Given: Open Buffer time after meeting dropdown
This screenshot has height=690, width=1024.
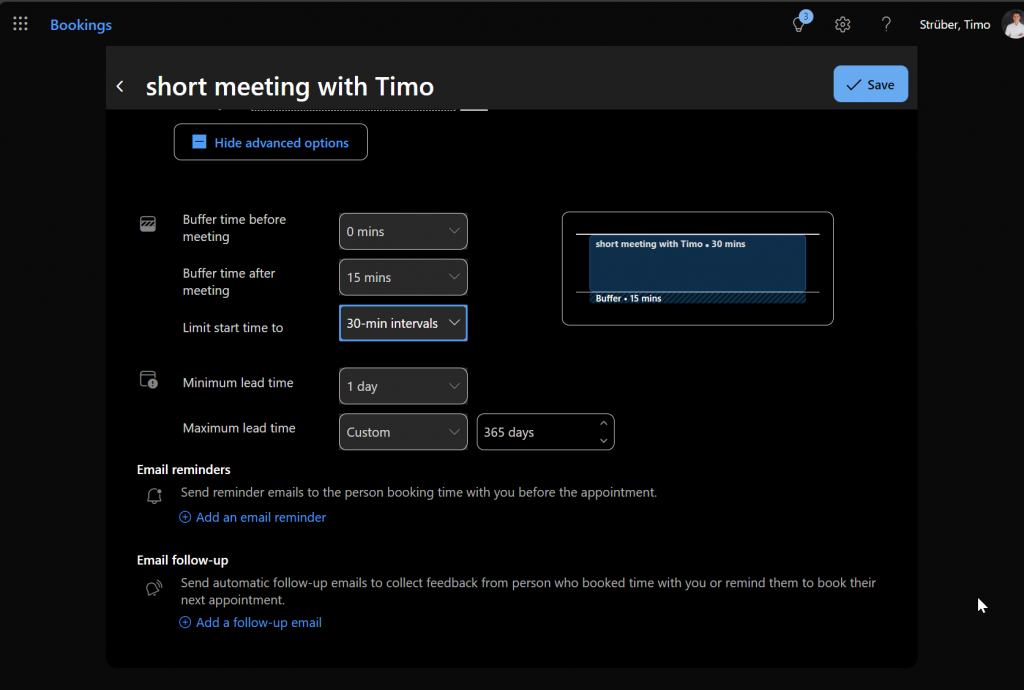Looking at the screenshot, I should [403, 278].
